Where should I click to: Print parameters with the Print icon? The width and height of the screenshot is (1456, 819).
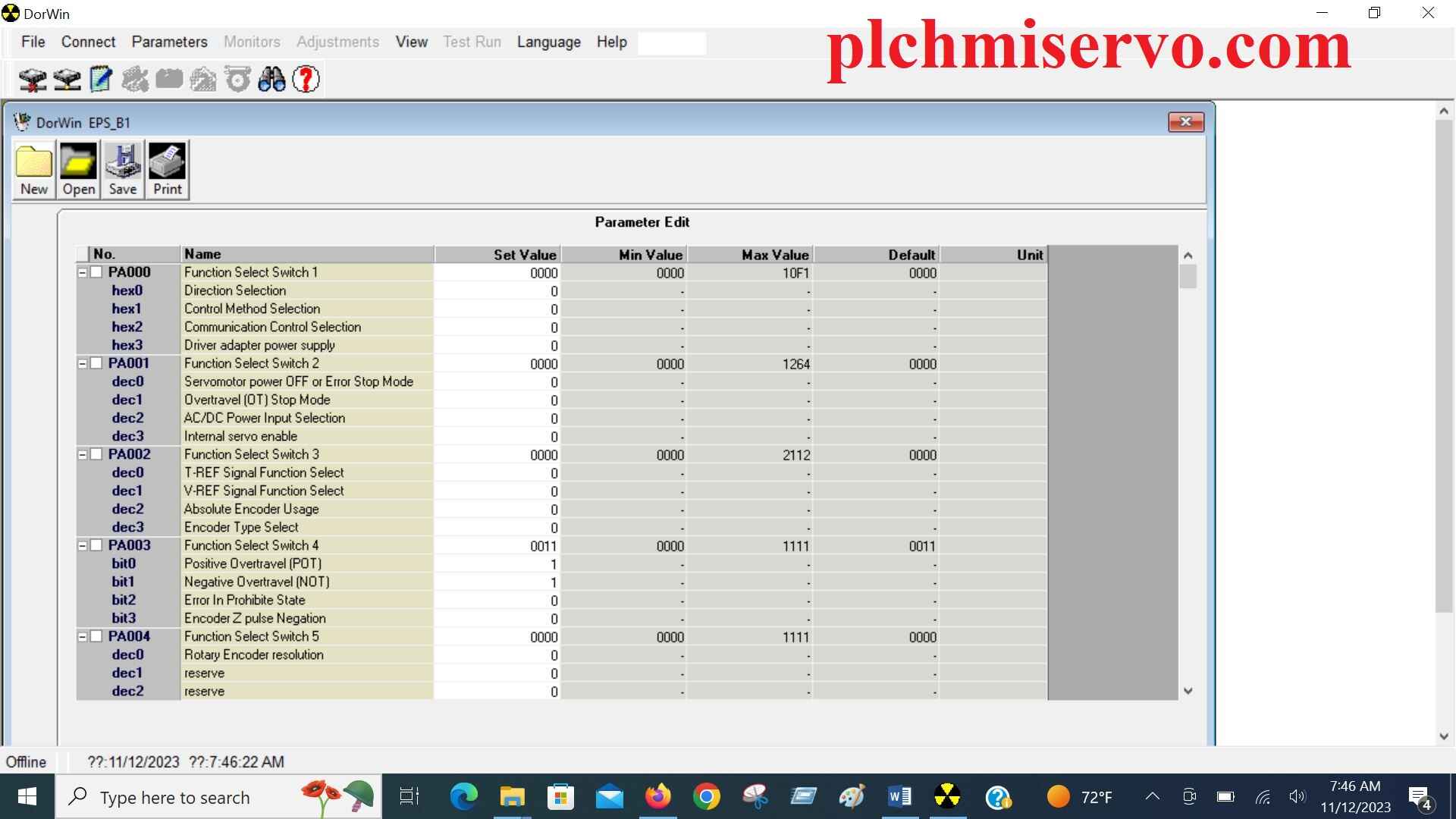167,170
